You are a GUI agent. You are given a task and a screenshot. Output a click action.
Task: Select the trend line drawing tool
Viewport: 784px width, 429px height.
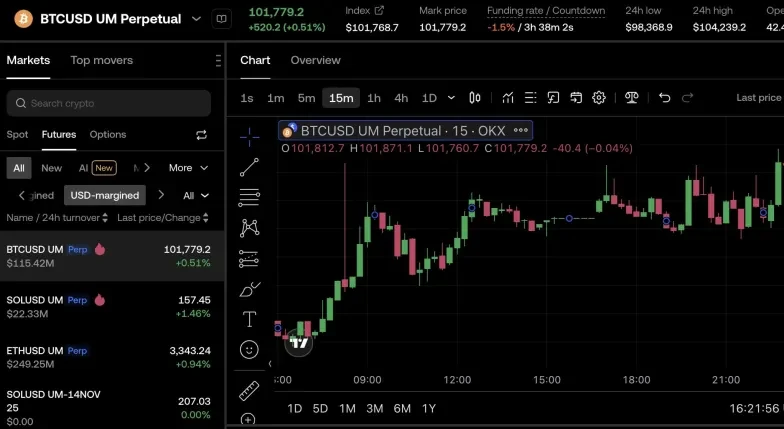coord(249,167)
